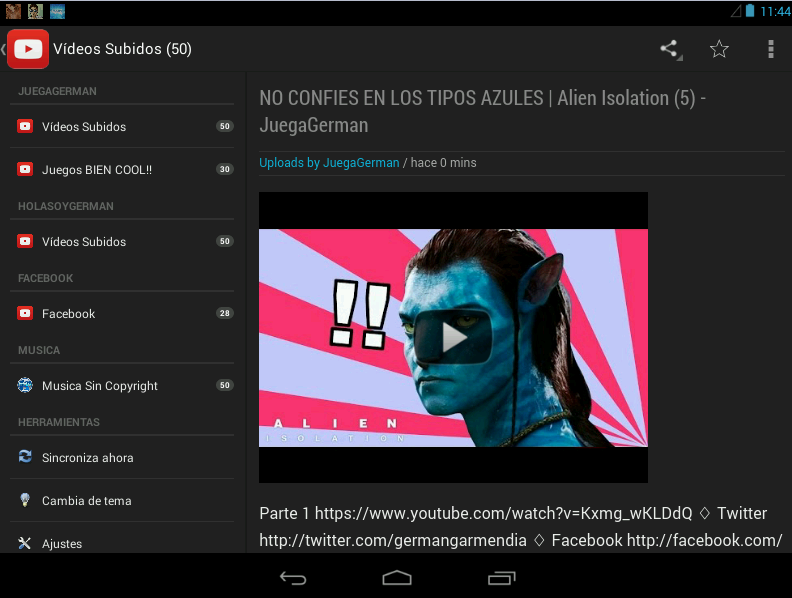Tap the Android home navigation button
The height and width of the screenshot is (598, 792).
coord(397,578)
